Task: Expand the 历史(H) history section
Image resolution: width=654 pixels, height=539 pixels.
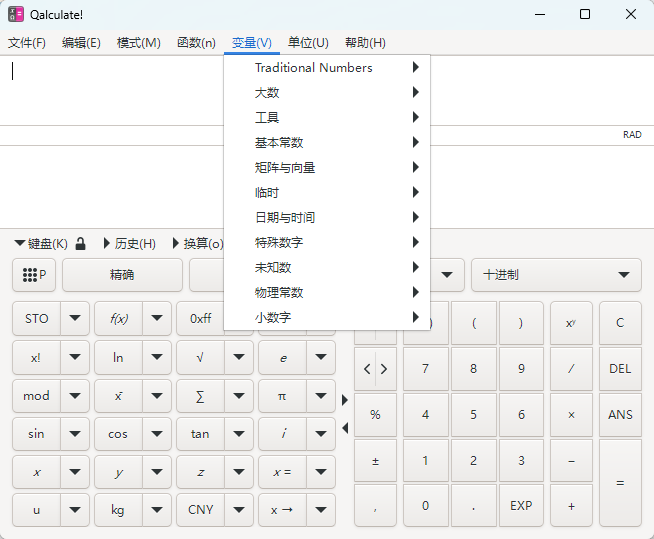Action: [130, 244]
